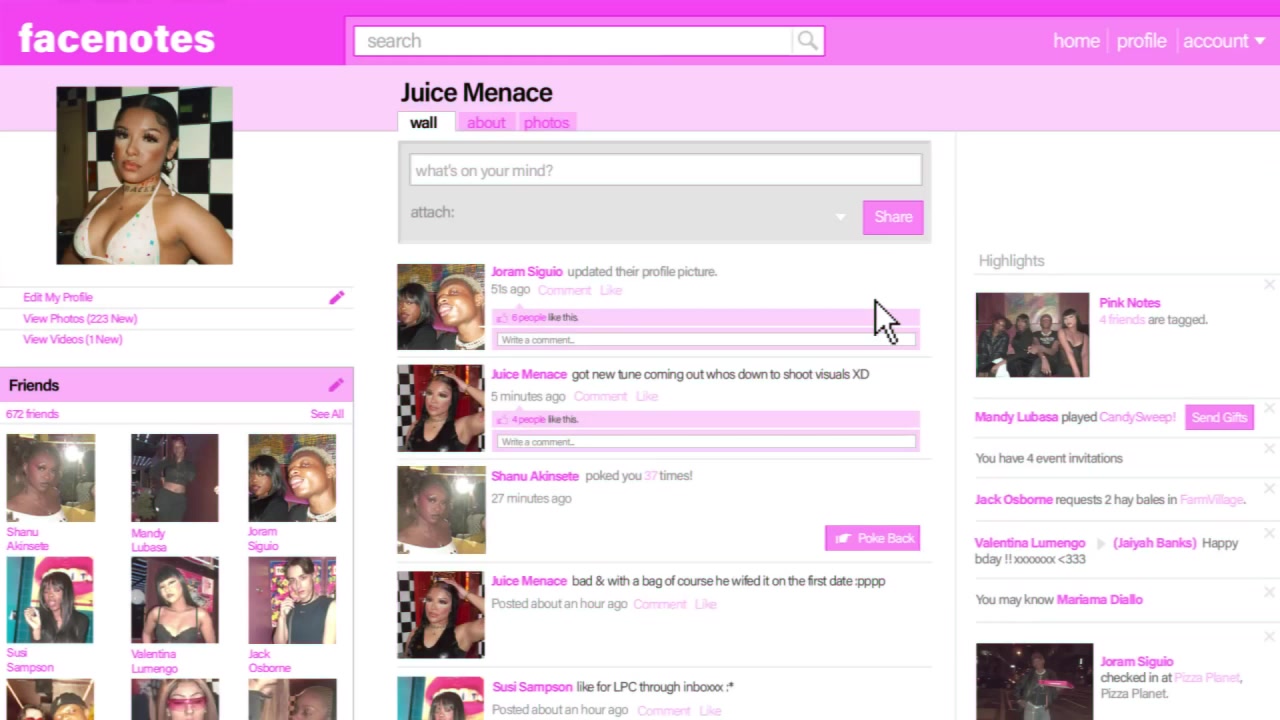Open the Pizza Planet check-in photo
This screenshot has width=1280, height=720.
pos(1034,682)
